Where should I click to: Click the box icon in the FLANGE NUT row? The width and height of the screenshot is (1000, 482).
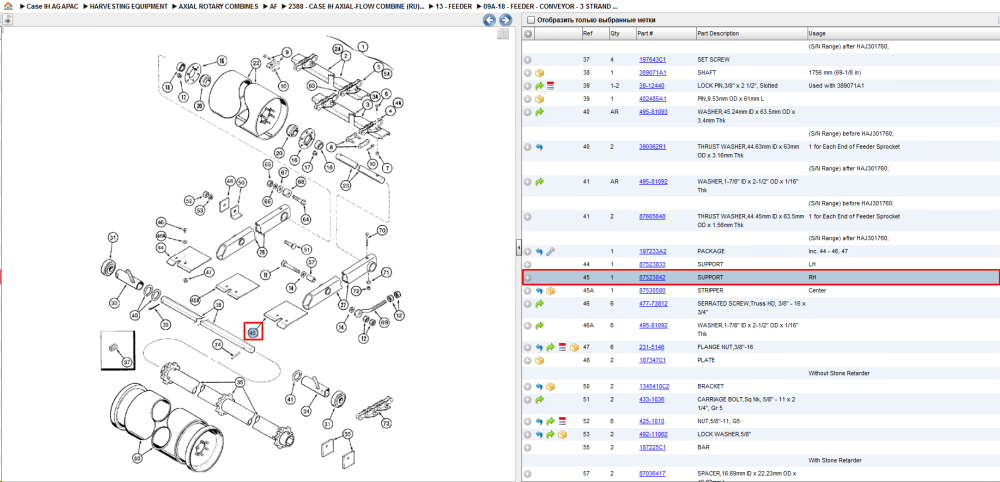tap(573, 347)
